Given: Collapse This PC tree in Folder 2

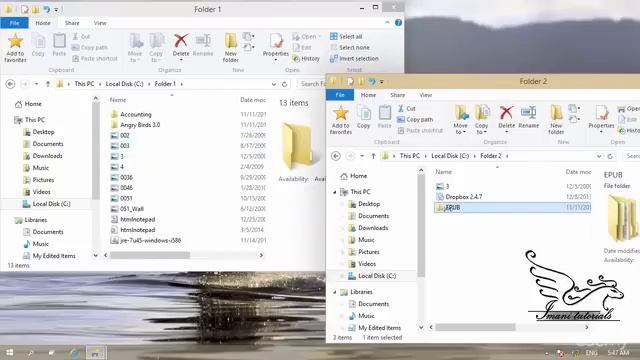Looking at the screenshot, I should tap(335, 192).
